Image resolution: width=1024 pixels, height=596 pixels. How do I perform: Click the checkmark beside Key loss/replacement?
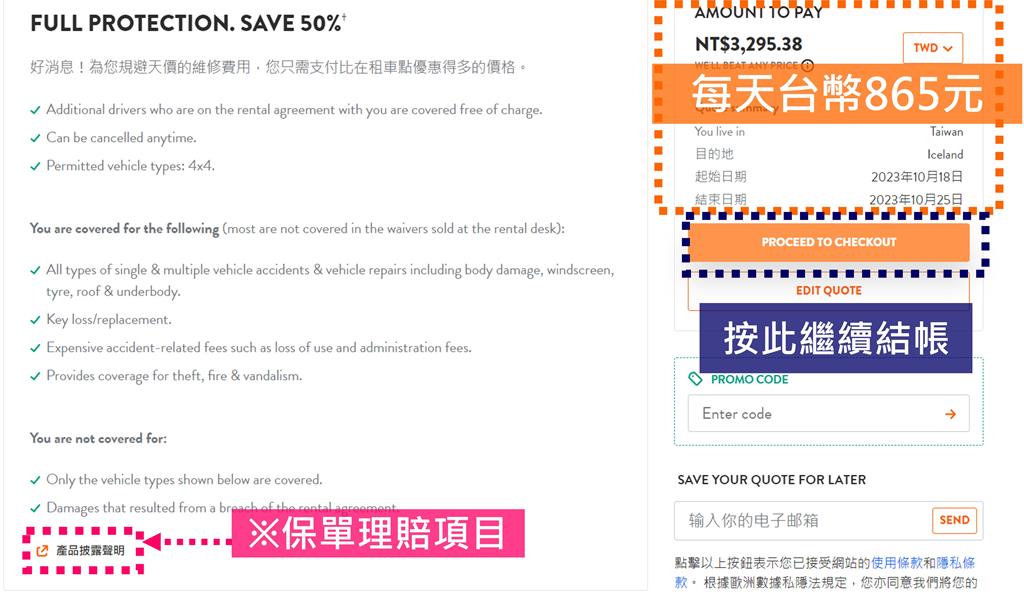coord(36,320)
